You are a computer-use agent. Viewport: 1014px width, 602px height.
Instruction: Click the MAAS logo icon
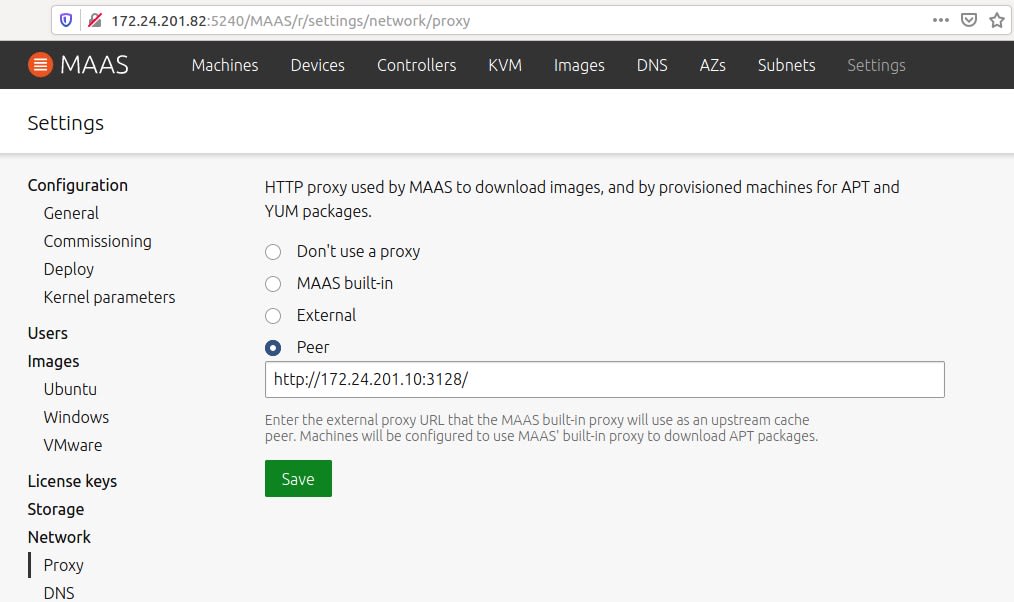[40, 65]
